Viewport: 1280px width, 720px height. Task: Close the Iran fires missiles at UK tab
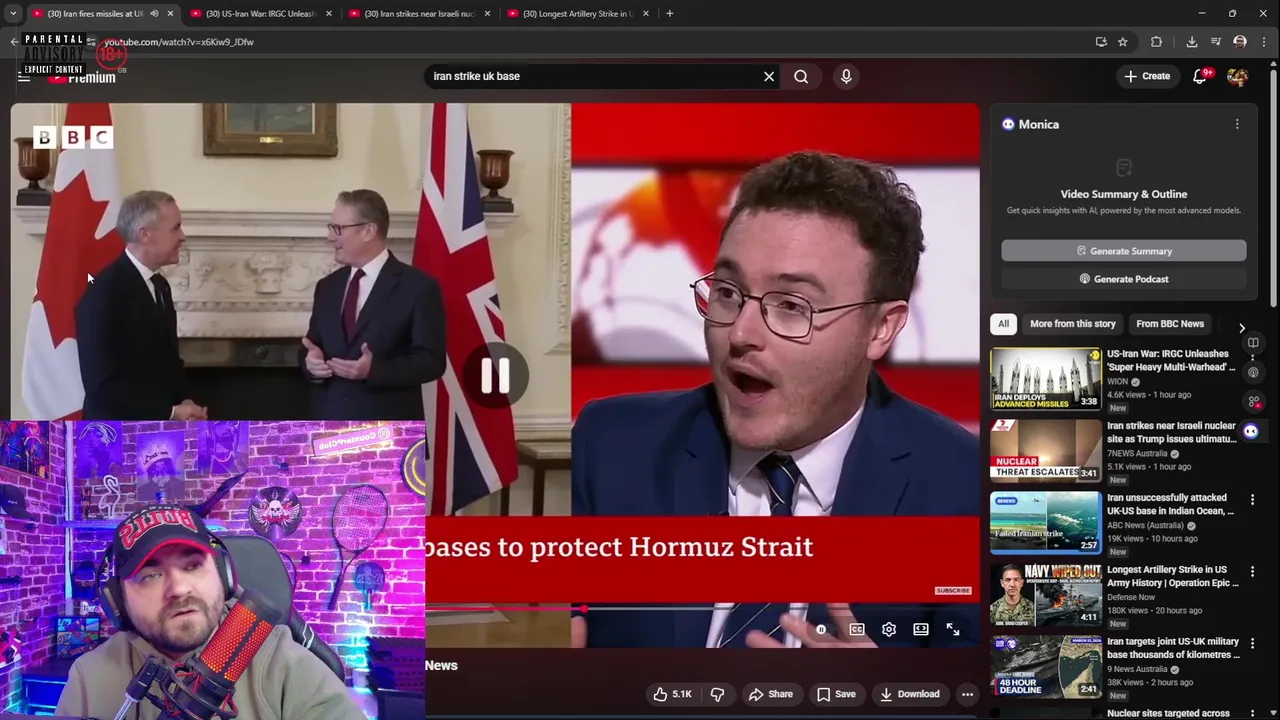click(x=170, y=14)
